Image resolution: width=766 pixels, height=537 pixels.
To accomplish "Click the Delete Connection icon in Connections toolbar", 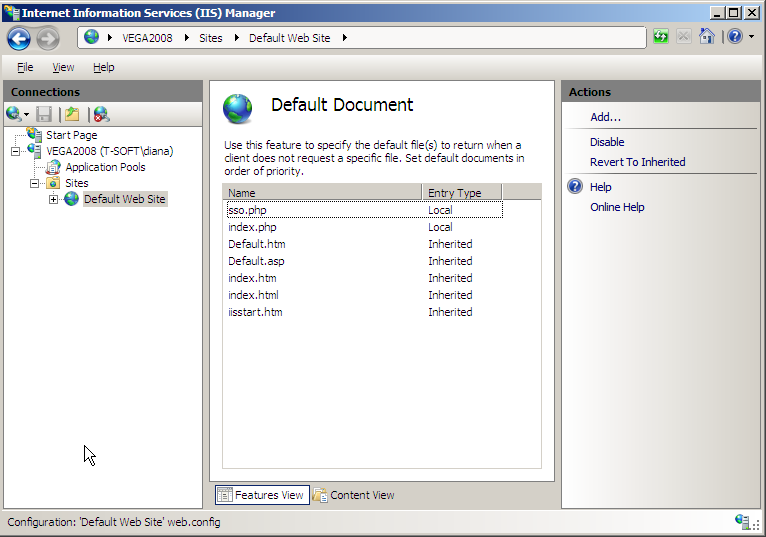I will 101,114.
